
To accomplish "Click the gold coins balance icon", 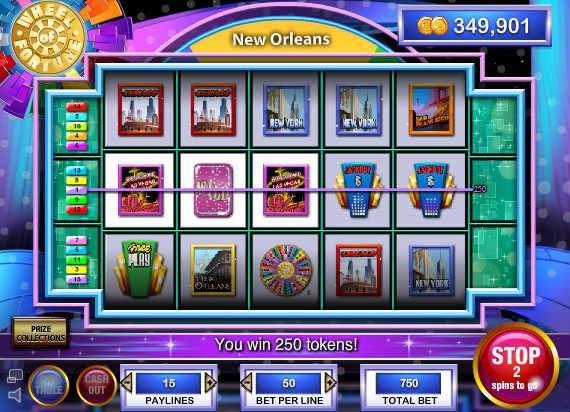I will [432, 26].
